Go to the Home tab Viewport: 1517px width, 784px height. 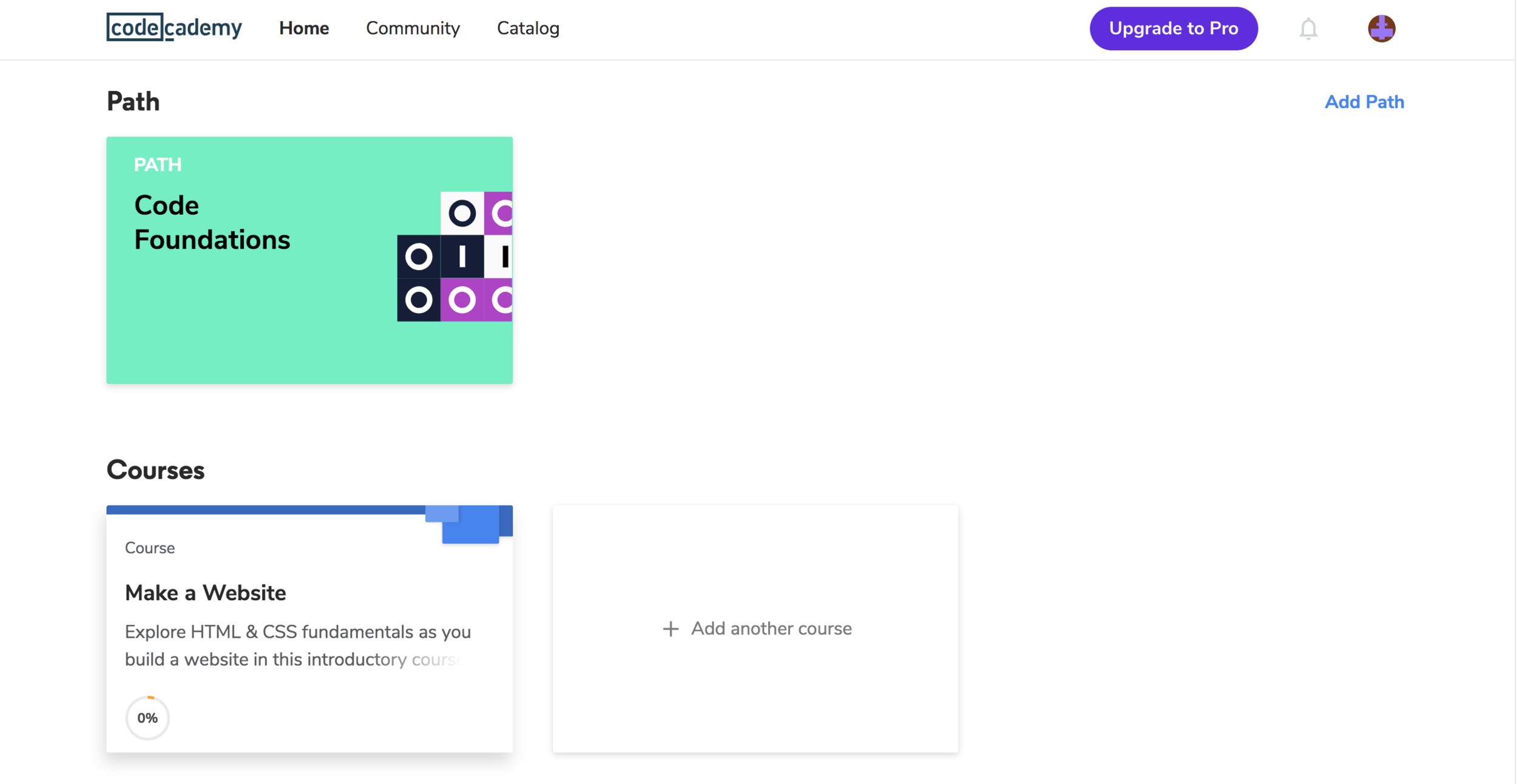tap(304, 29)
